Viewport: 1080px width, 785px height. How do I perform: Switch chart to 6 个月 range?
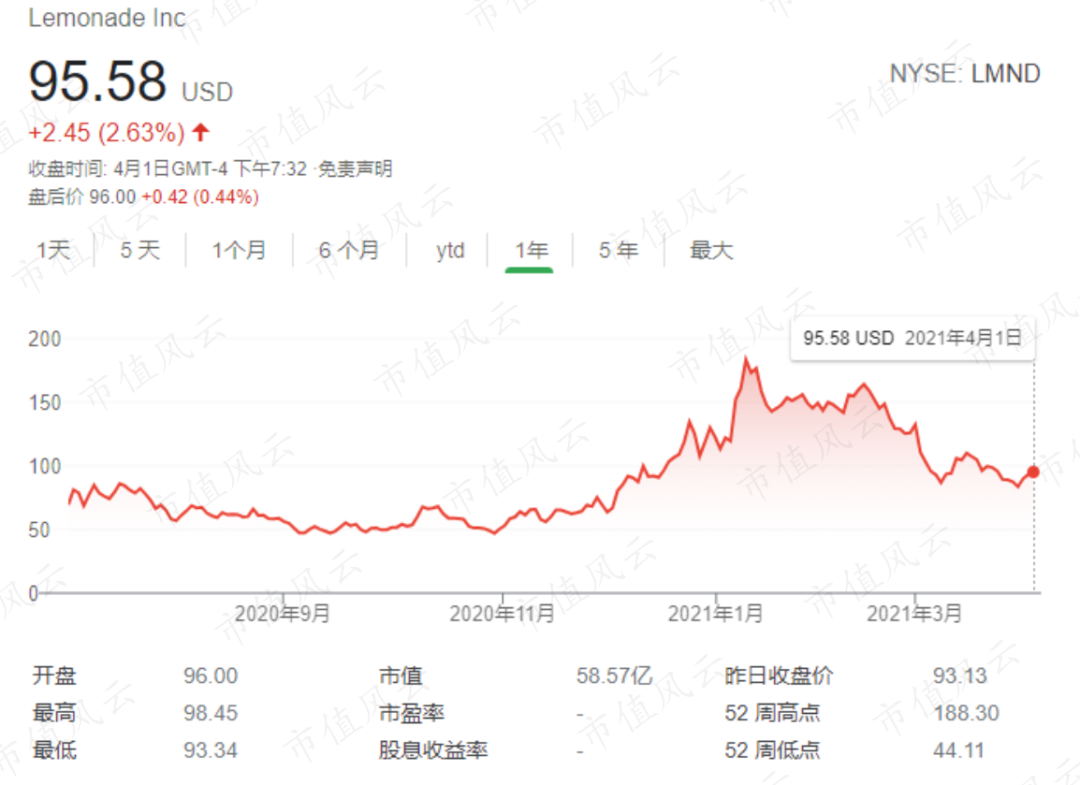click(x=349, y=250)
